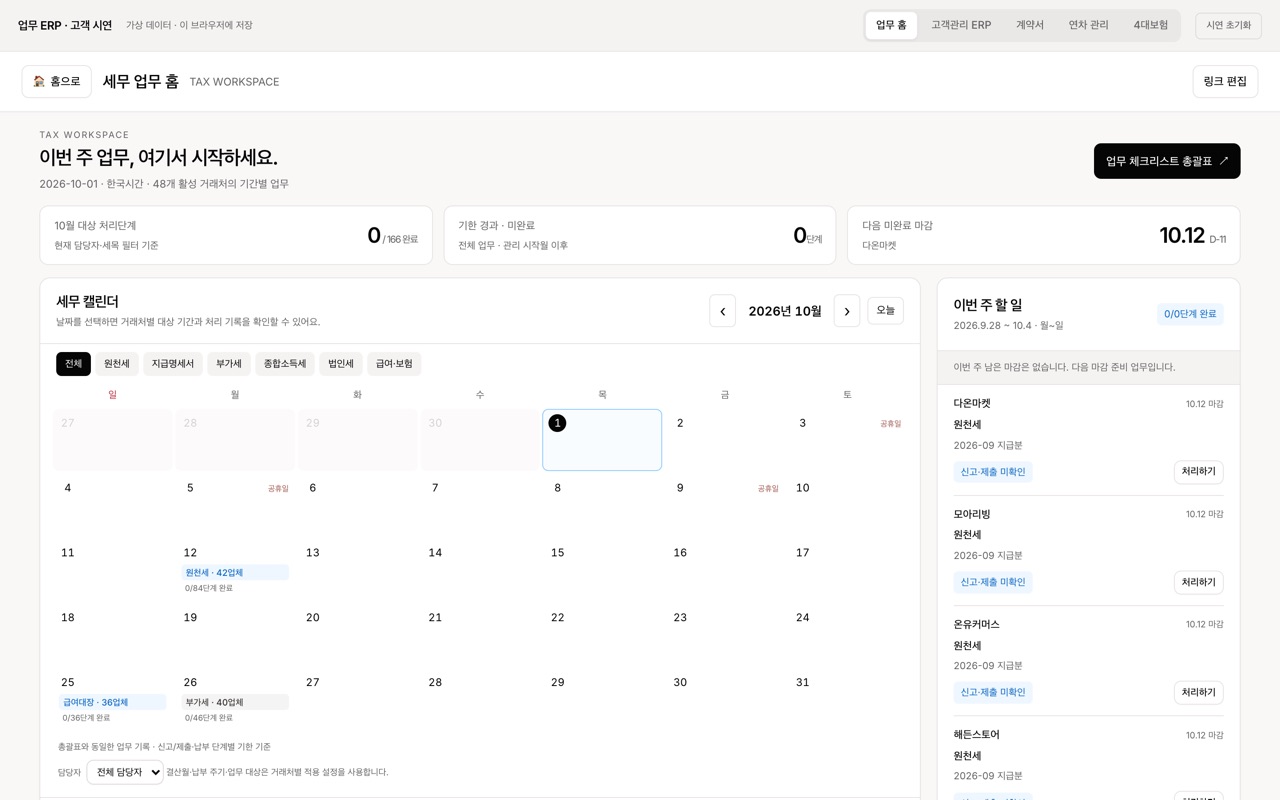Open 원천세 · 42업체 event on the 12th
The image size is (1280, 800).
point(235,573)
